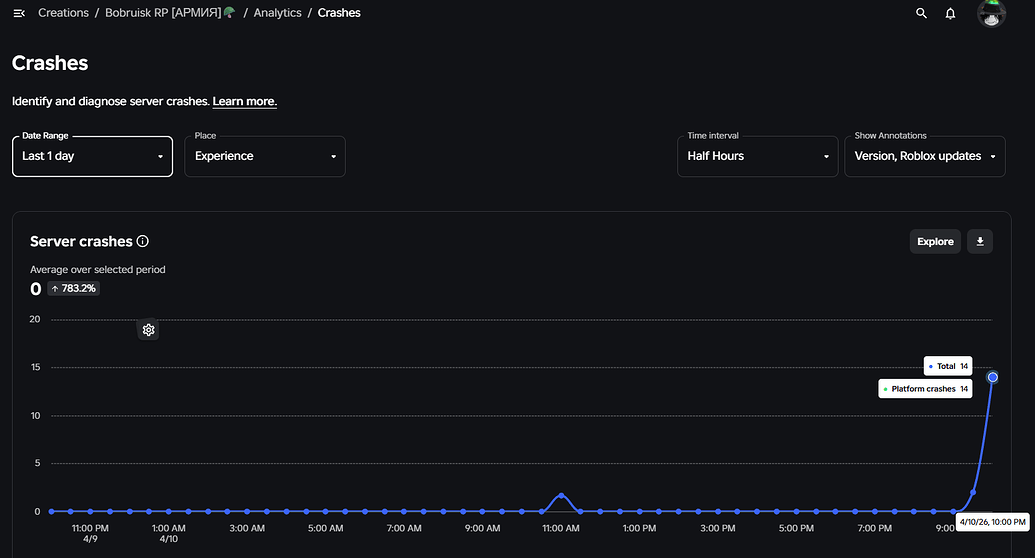Click the highlighted 10:00 PM data point

pos(992,378)
